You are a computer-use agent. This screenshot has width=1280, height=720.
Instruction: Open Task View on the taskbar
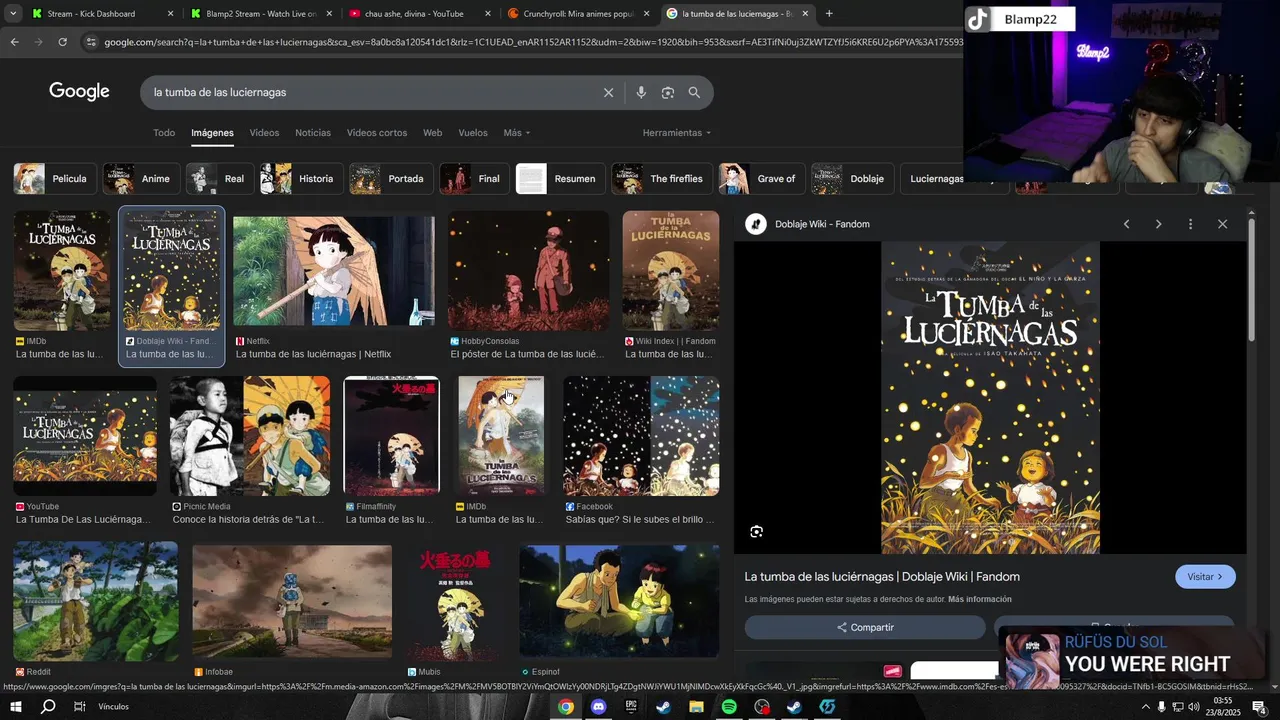(80, 707)
